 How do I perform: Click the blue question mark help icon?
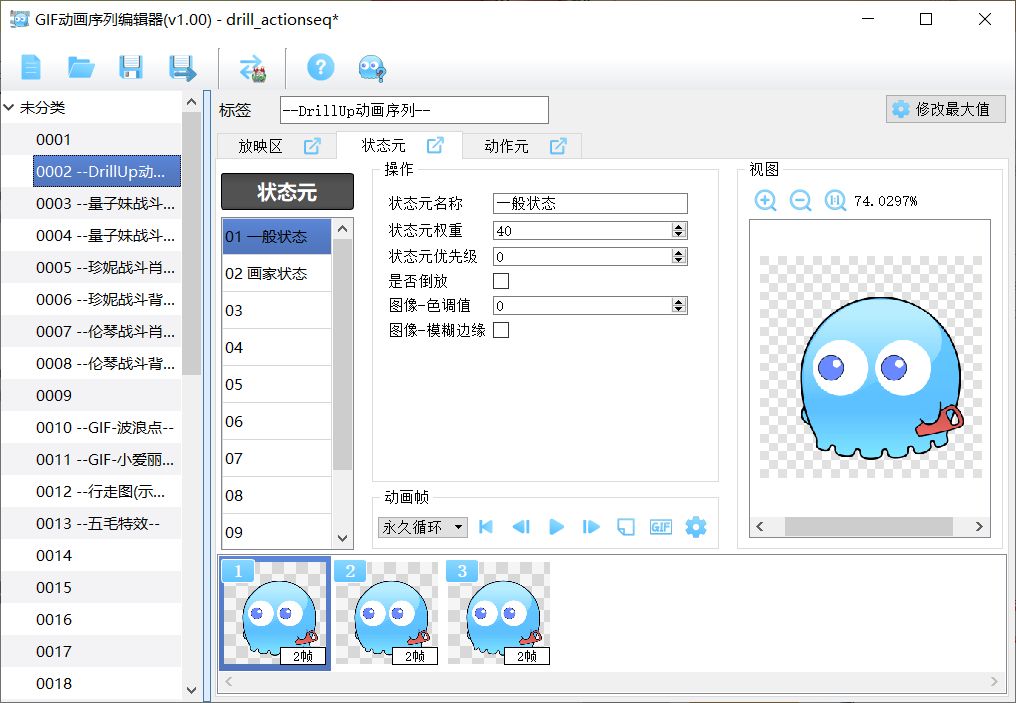pos(320,68)
